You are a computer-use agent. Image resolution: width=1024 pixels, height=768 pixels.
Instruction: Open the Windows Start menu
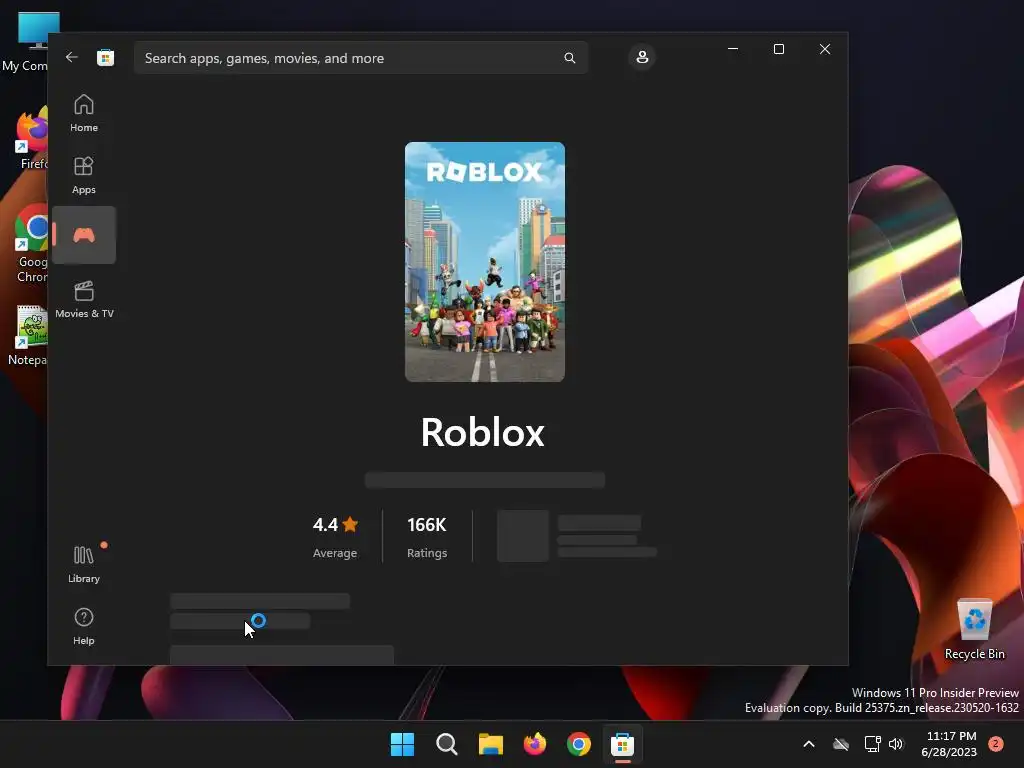402,744
